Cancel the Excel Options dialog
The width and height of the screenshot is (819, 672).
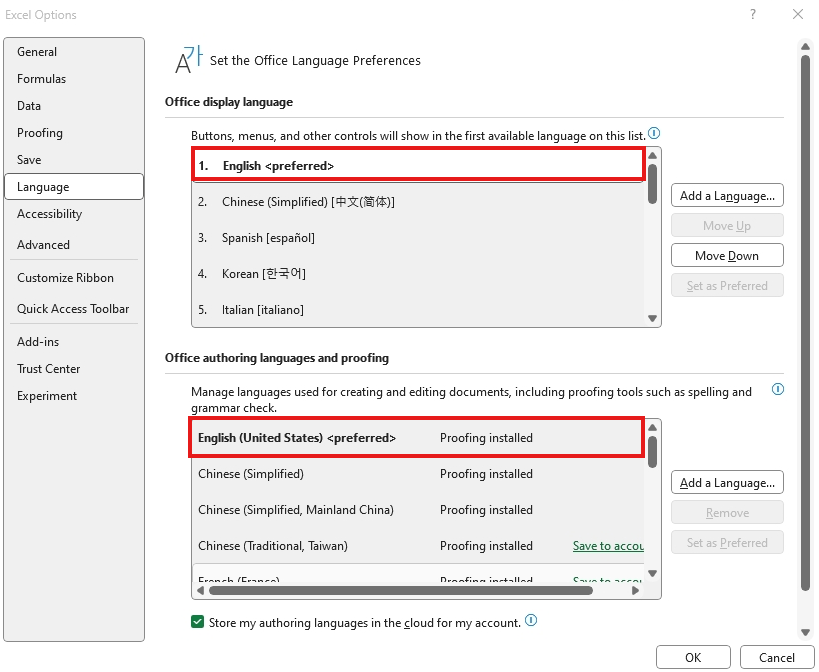tap(775, 658)
